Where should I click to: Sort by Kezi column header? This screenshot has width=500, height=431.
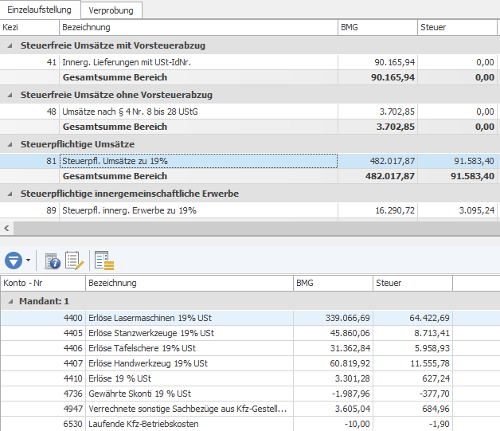(x=30, y=27)
